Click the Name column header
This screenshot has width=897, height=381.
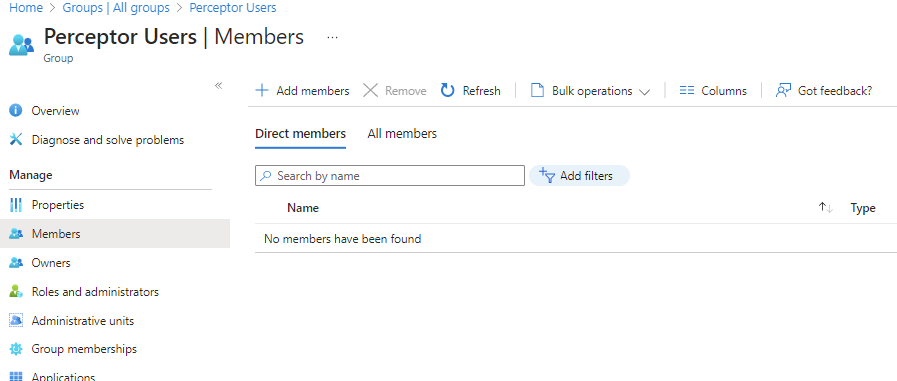click(x=303, y=208)
